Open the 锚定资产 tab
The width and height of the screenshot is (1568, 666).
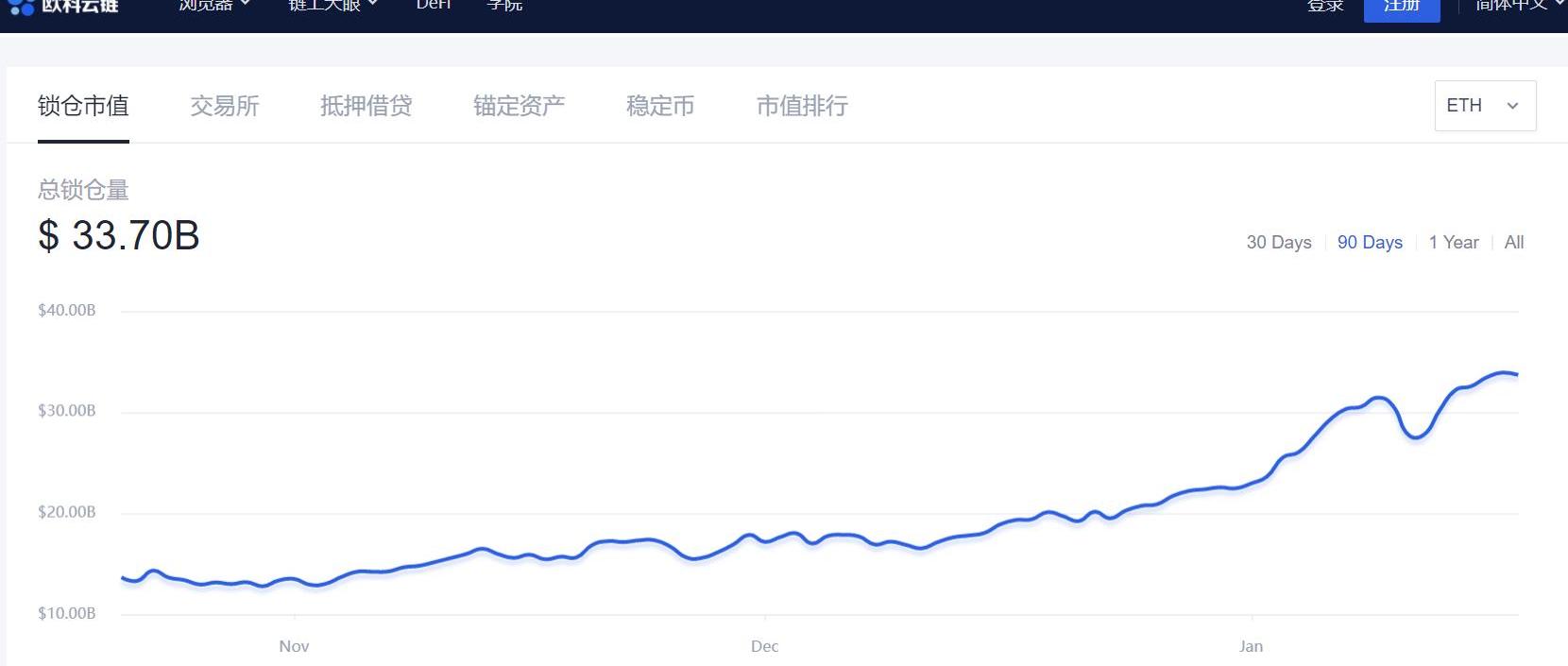pos(519,106)
